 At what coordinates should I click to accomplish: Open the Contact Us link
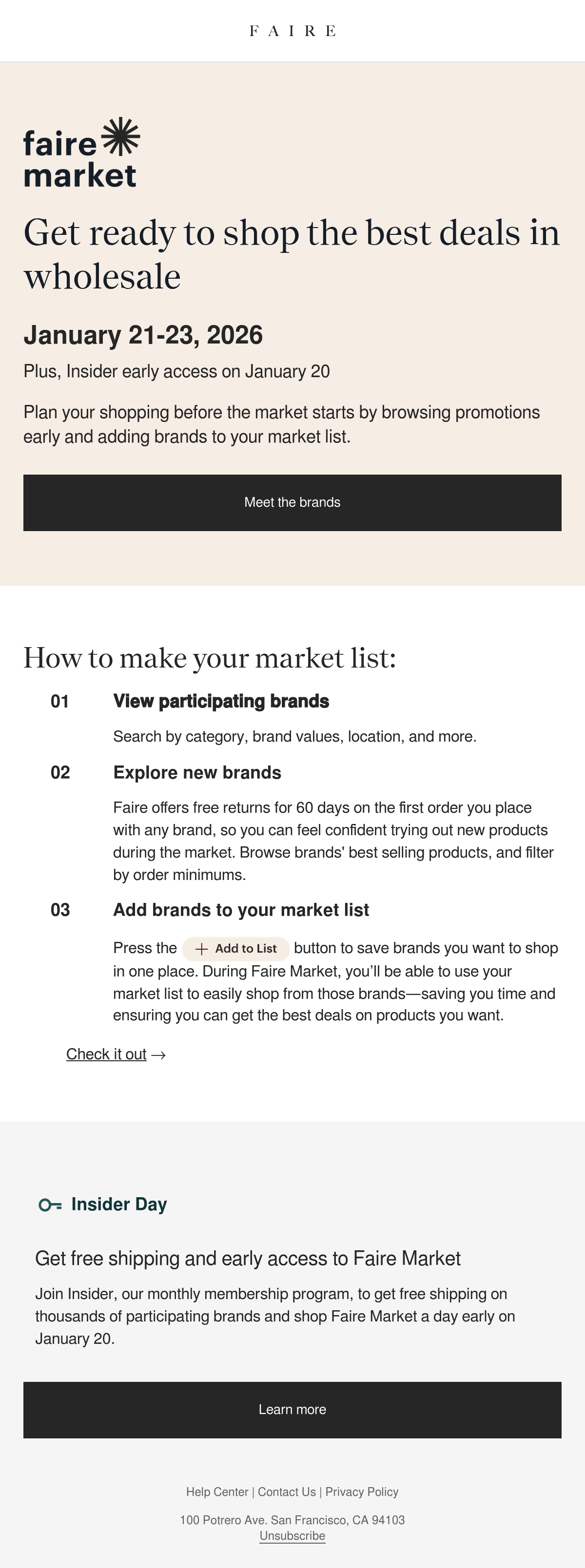(287, 1492)
